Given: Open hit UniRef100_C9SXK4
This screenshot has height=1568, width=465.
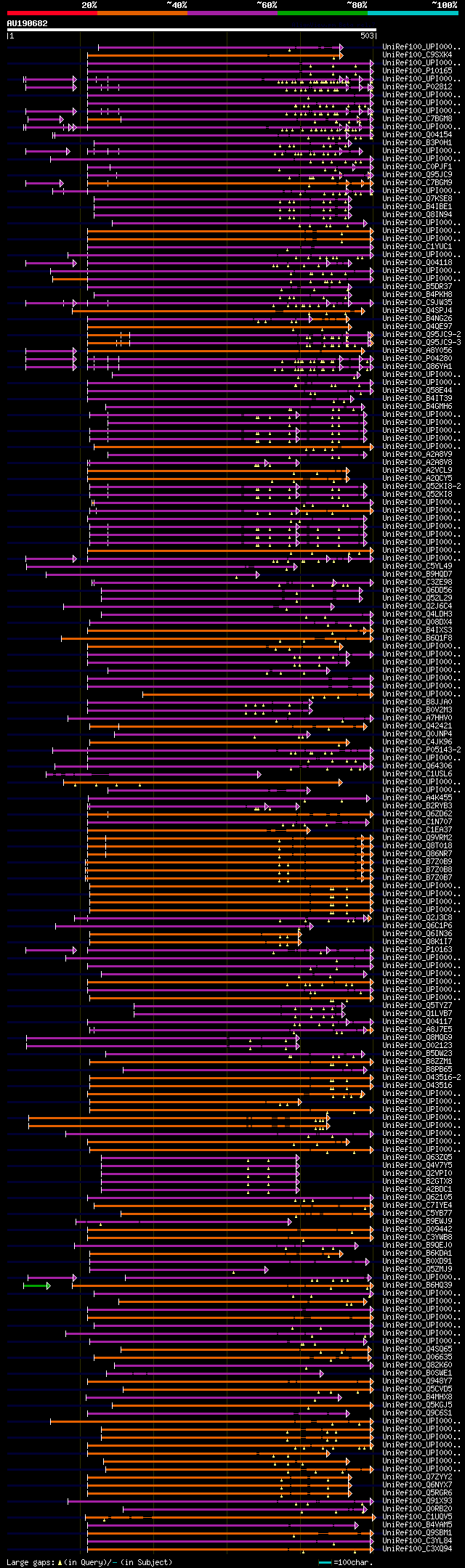Looking at the screenshot, I should (417, 54).
